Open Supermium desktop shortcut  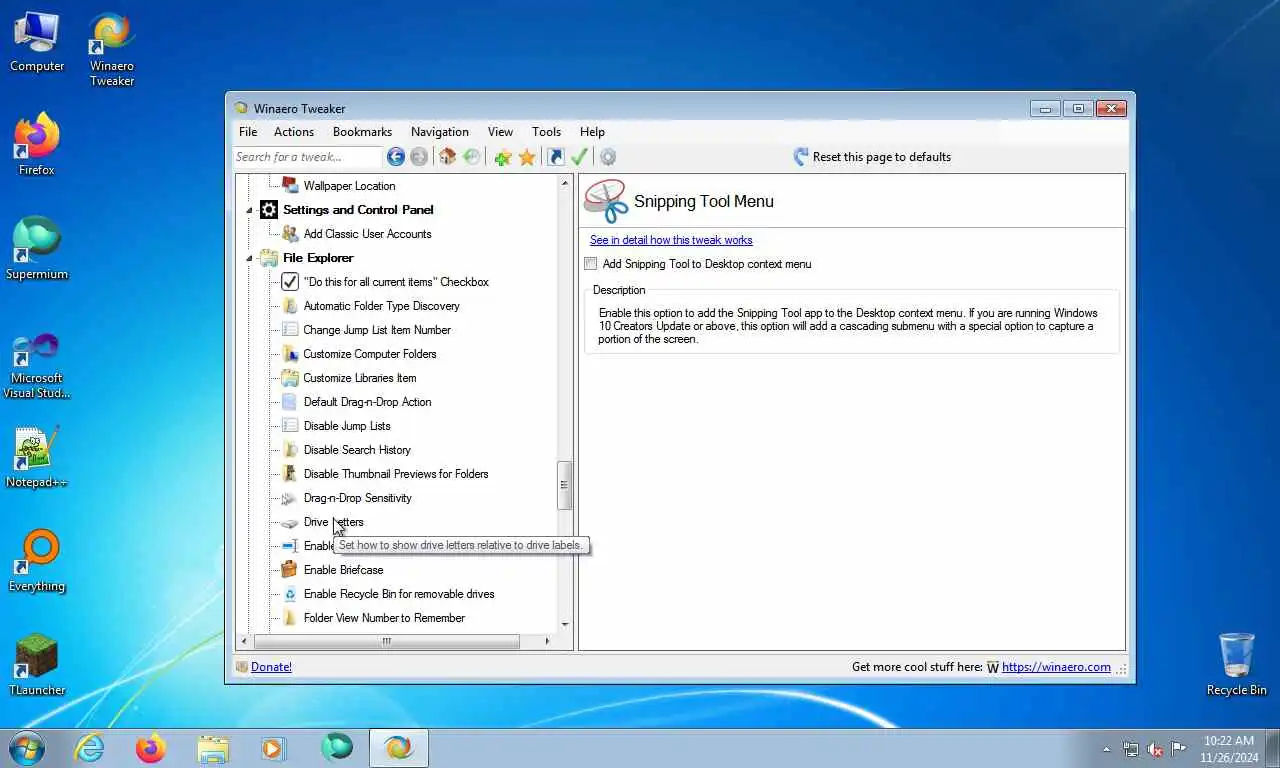[37, 248]
